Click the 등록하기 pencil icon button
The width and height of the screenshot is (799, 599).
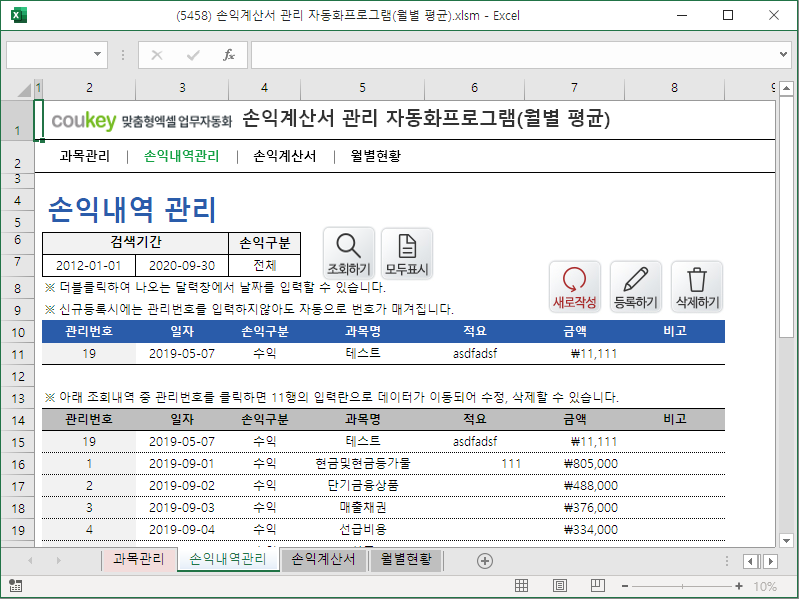point(635,287)
